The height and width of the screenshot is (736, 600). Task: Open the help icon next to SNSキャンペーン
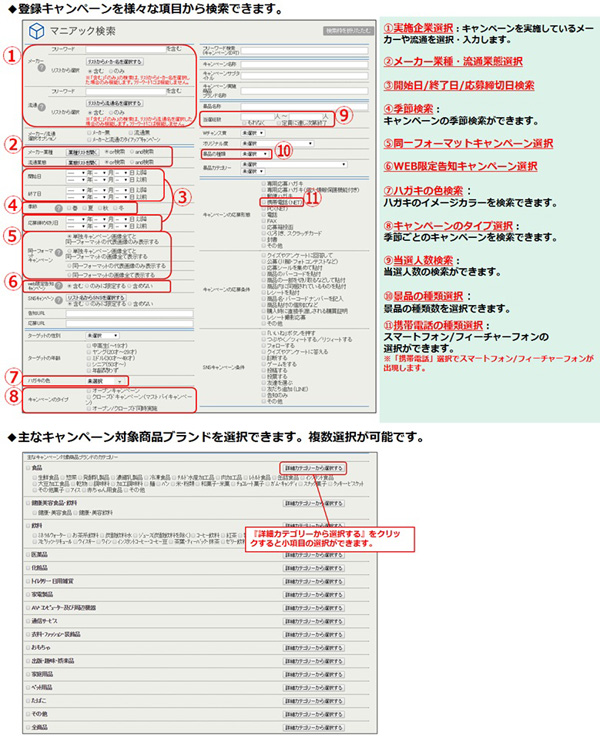click(59, 299)
